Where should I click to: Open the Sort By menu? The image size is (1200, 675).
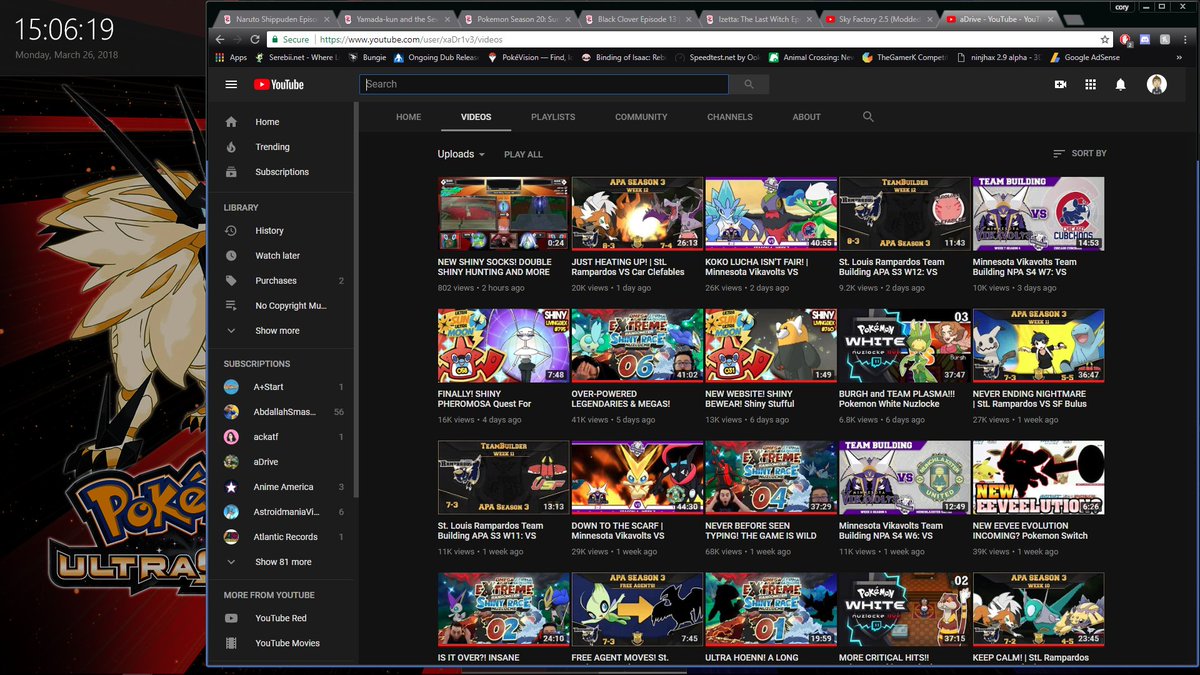point(1080,154)
